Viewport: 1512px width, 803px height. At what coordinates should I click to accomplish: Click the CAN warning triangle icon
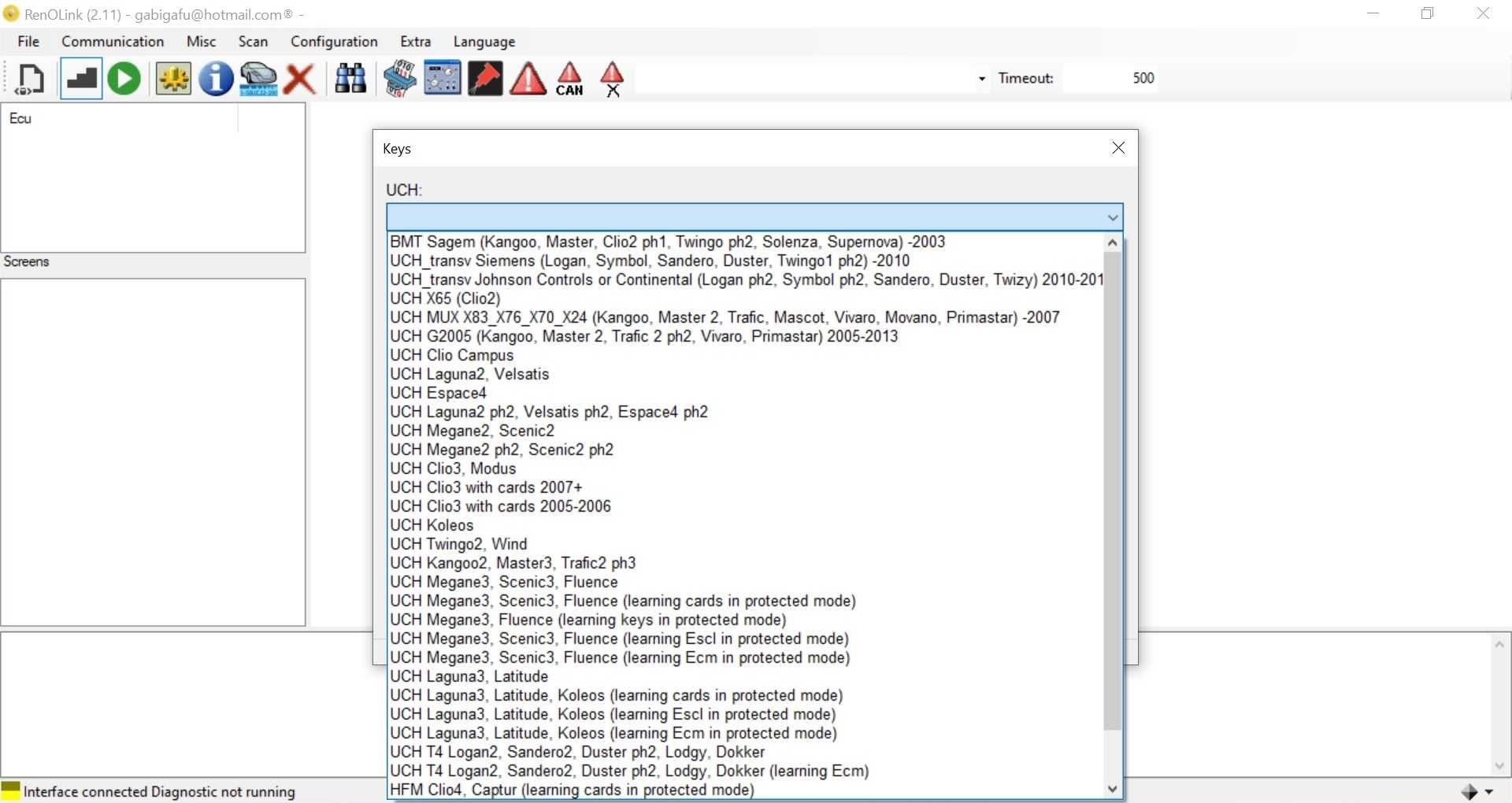[569, 79]
